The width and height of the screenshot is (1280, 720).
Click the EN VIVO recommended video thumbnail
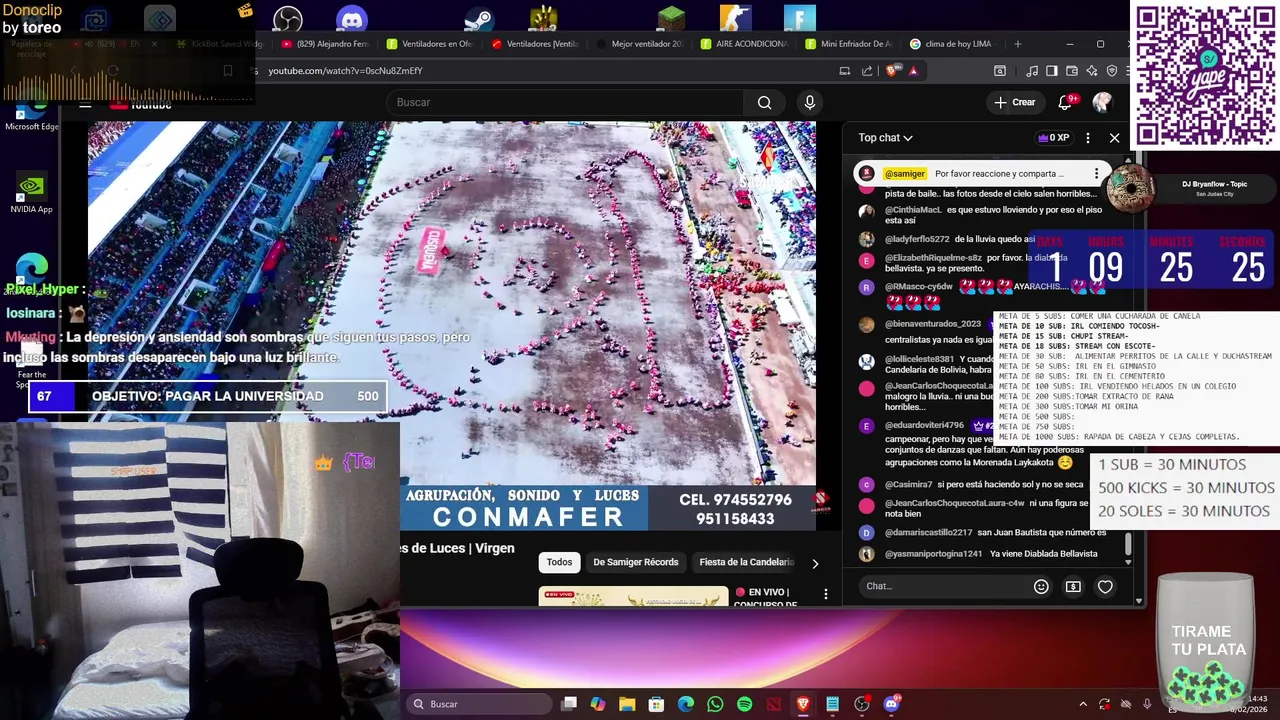pyautogui.click(x=633, y=596)
